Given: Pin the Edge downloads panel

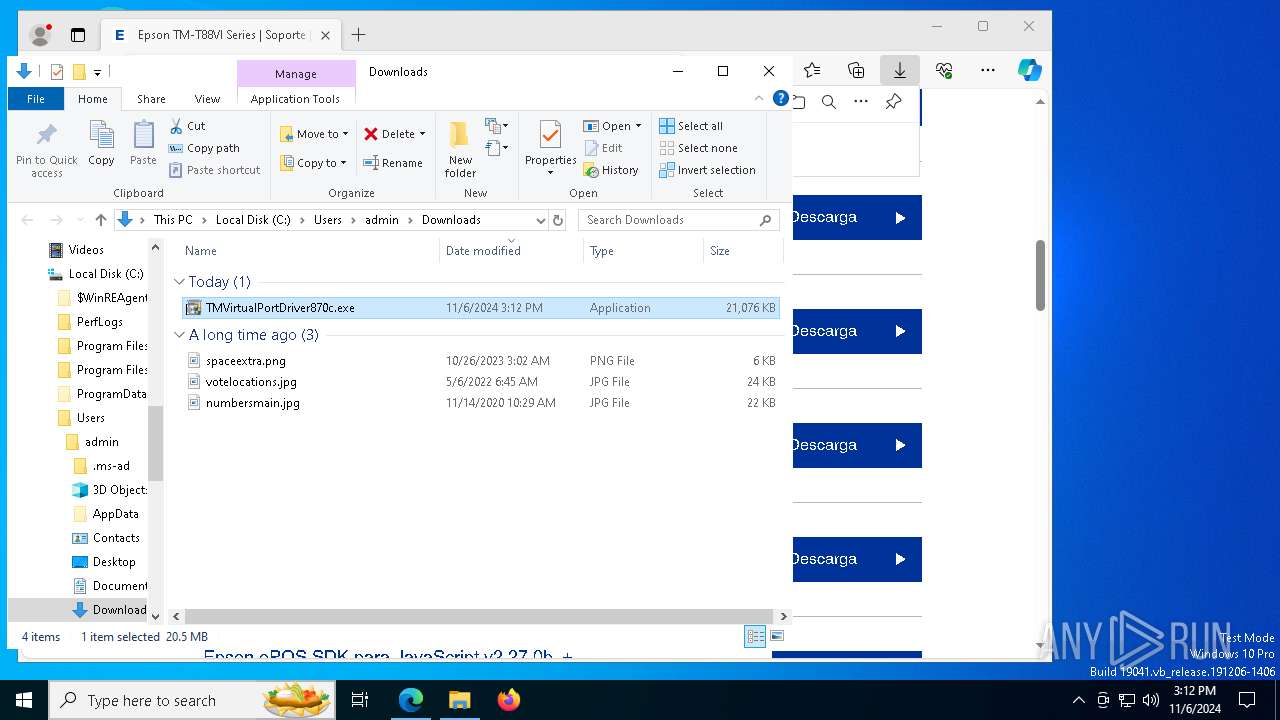Looking at the screenshot, I should 893,102.
